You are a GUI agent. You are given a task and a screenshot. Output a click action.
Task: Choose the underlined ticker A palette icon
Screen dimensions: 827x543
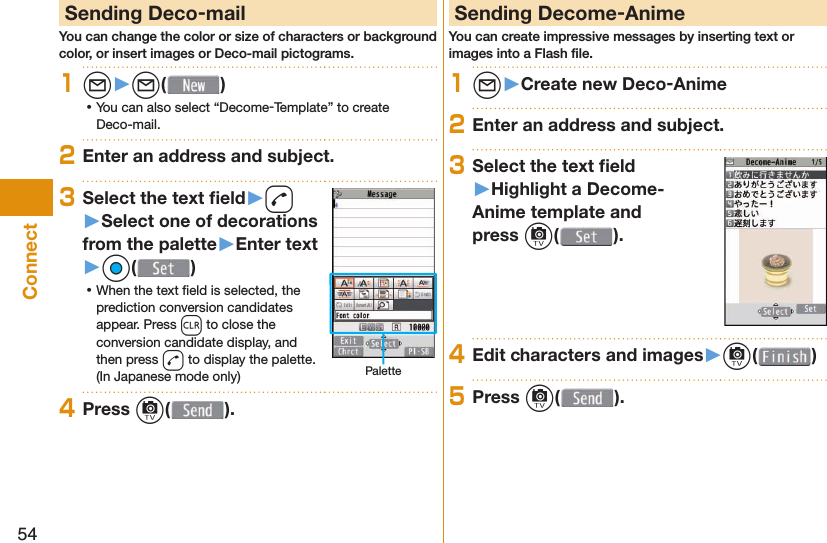pos(423,283)
